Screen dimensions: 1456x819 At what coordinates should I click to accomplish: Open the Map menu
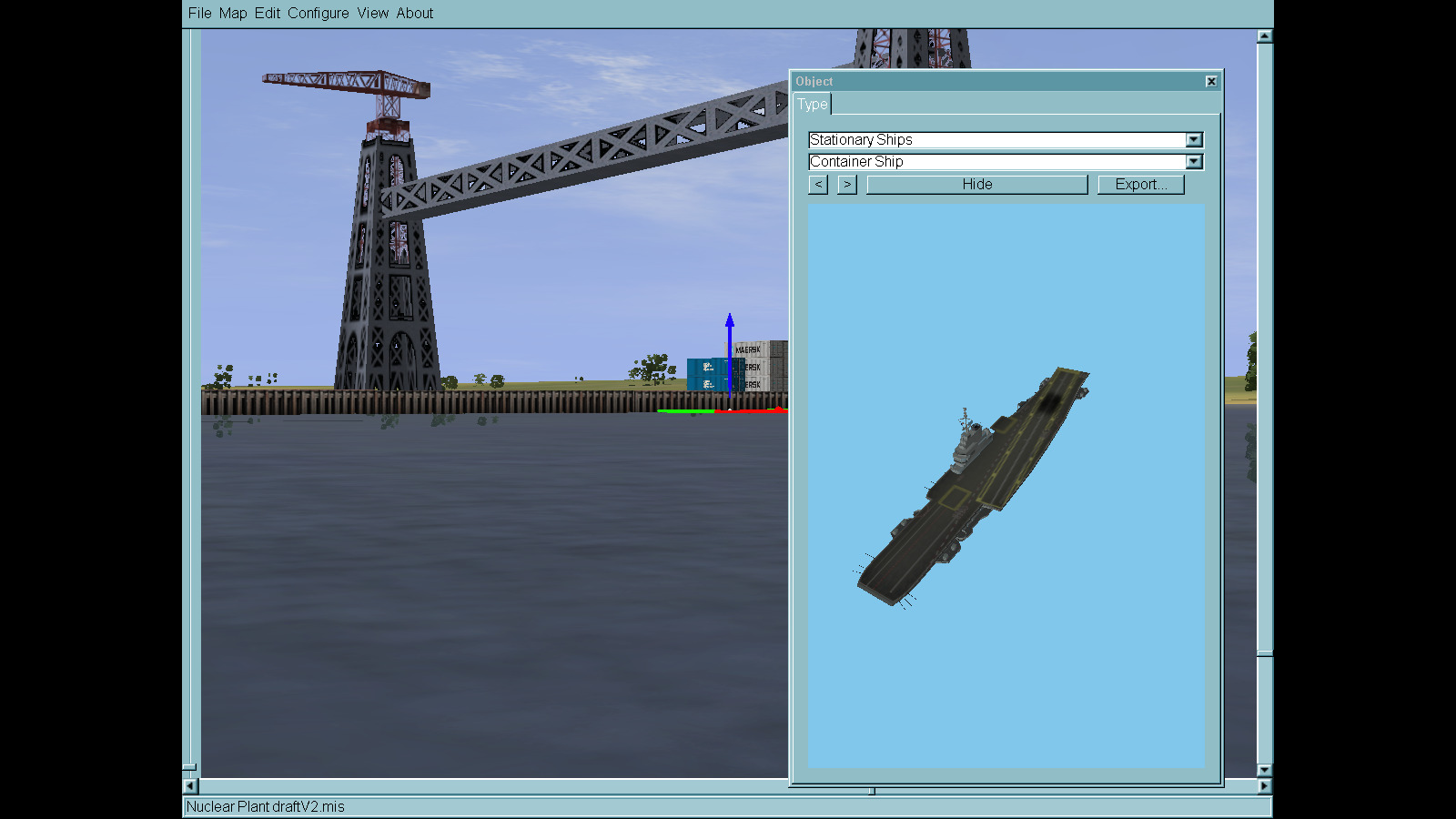[x=233, y=13]
